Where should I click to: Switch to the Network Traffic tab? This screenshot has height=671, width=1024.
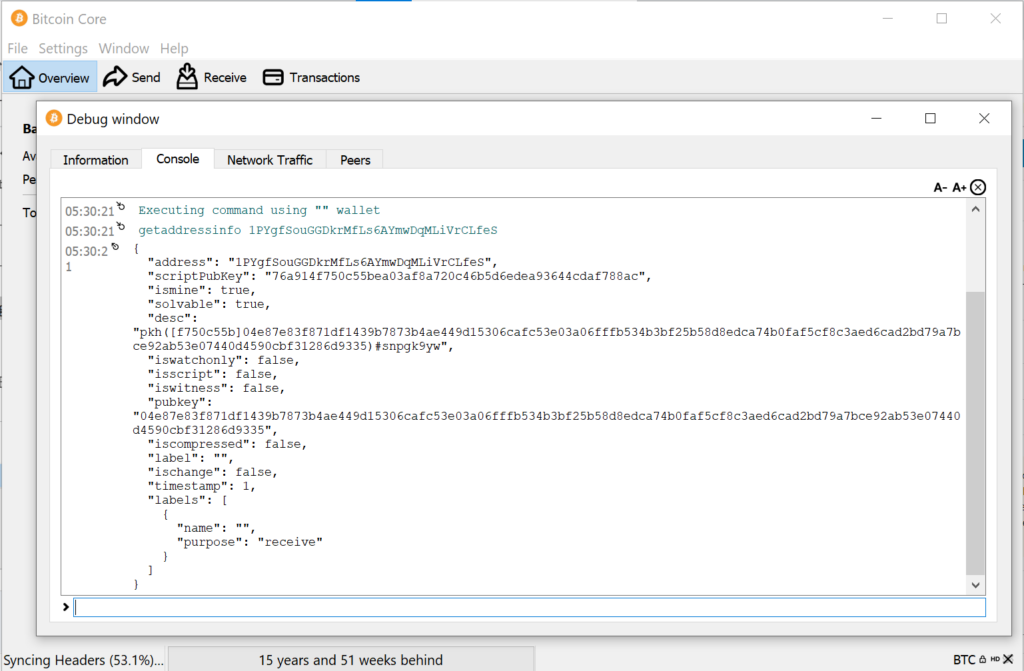[x=270, y=160]
